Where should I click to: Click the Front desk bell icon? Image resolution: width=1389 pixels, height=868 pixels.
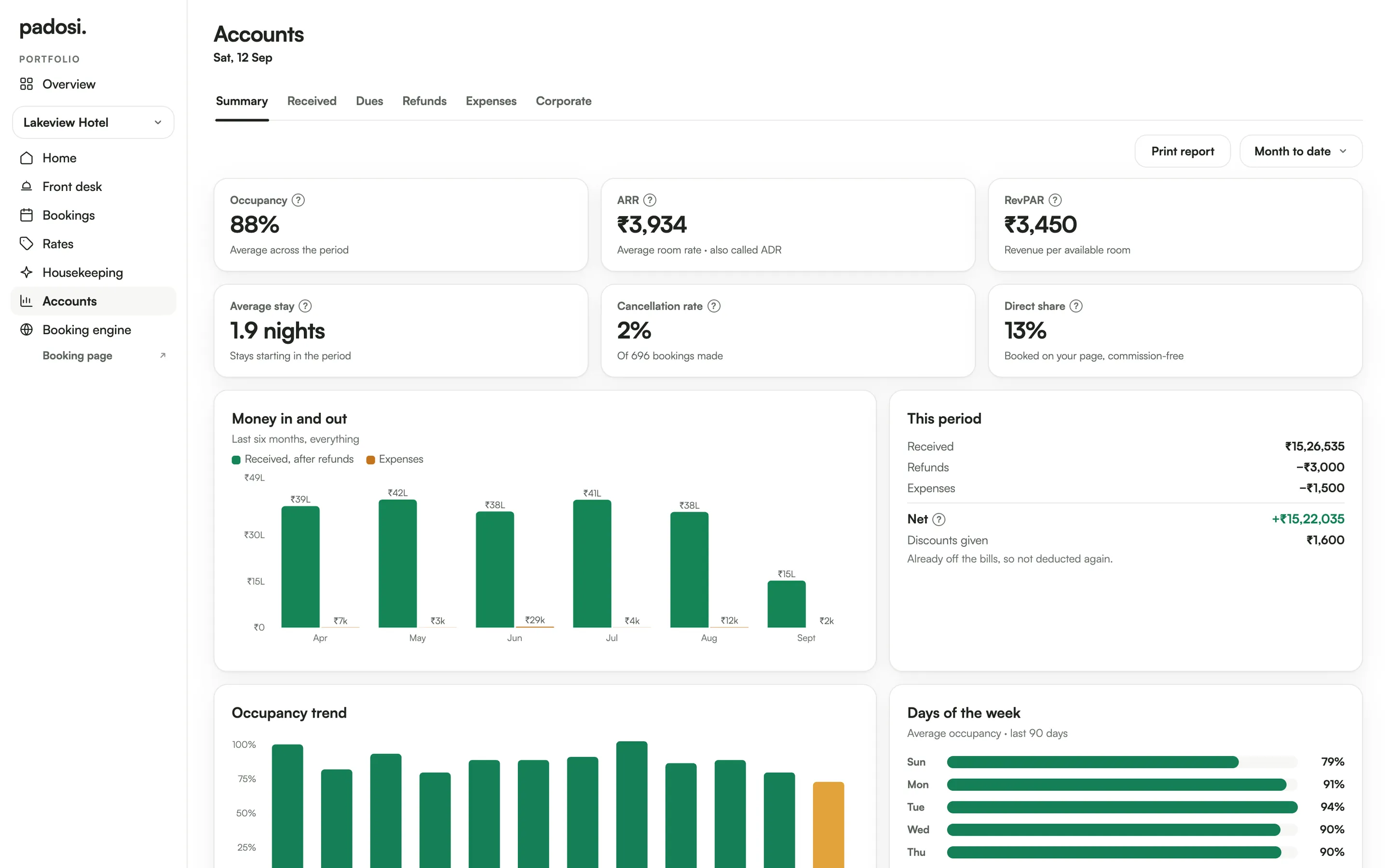pyautogui.click(x=27, y=187)
